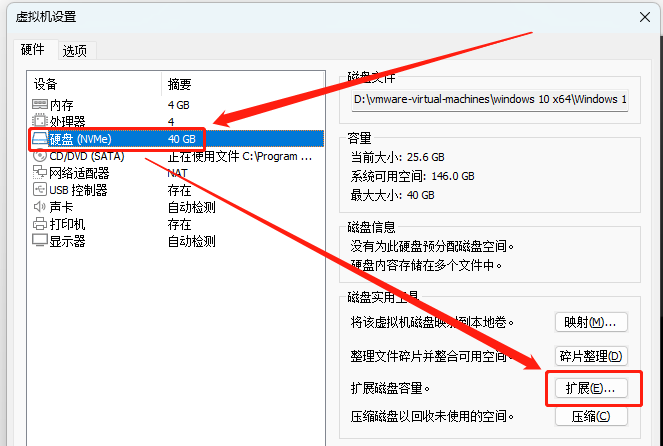This screenshot has width=663, height=446.
Task: Select the processor (处理器) icon
Action: pyautogui.click(x=40, y=121)
